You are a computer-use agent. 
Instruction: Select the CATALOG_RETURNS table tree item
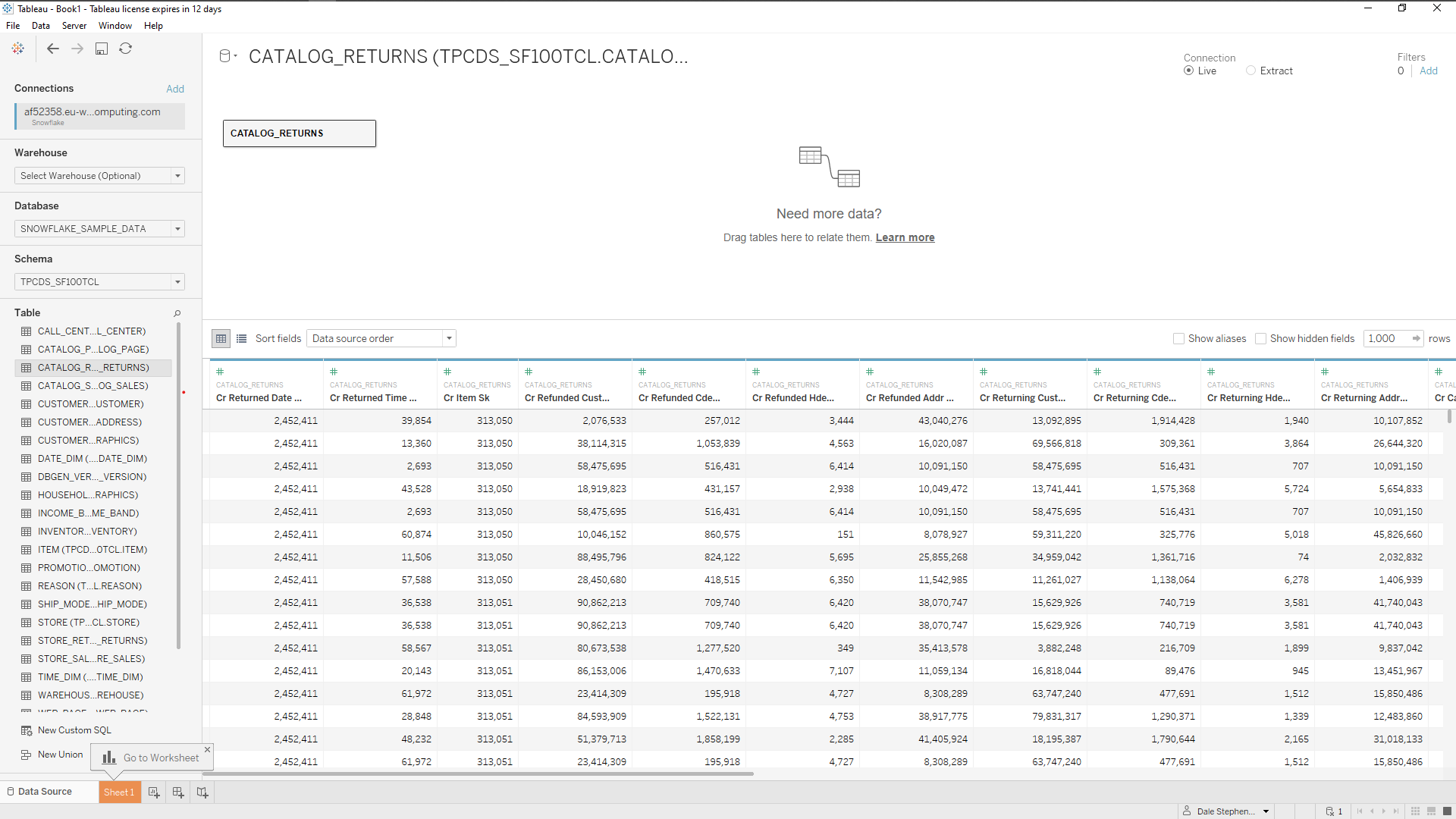pos(93,367)
